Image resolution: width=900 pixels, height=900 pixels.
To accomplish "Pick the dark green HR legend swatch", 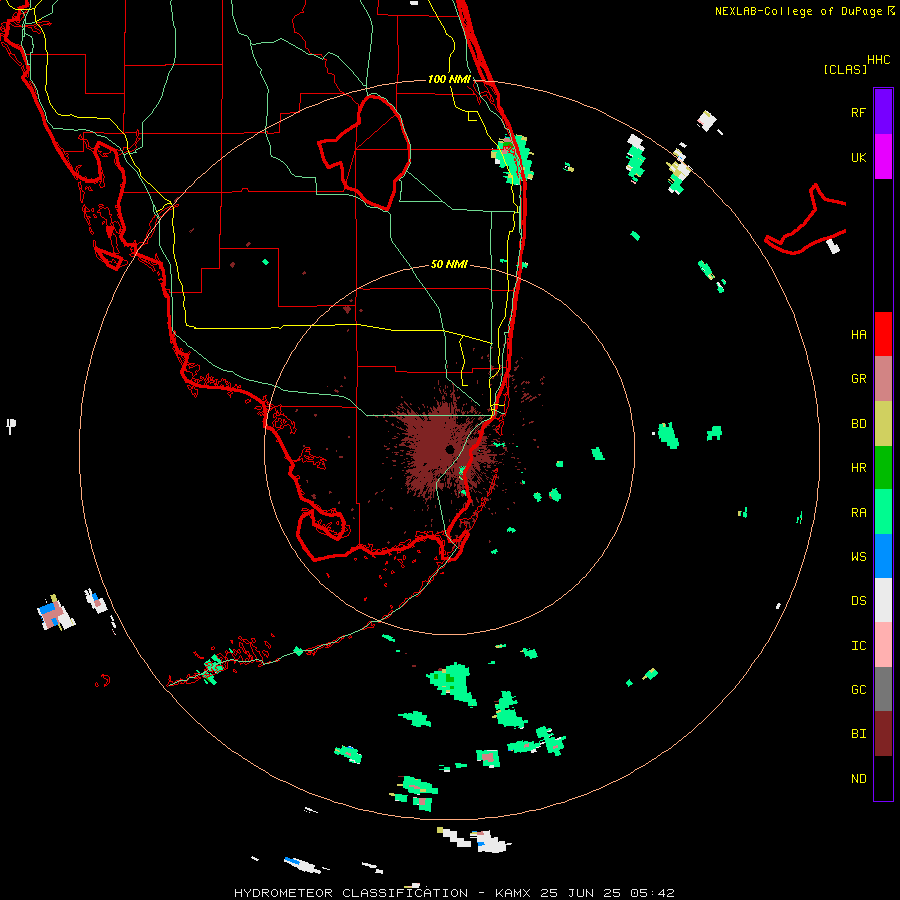I will (883, 468).
